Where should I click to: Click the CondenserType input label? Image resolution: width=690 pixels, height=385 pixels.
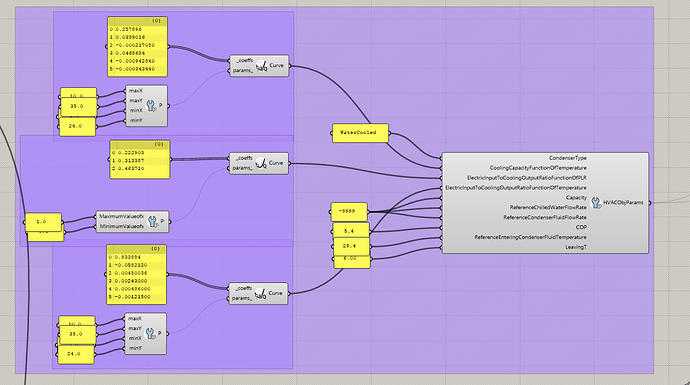[568, 158]
